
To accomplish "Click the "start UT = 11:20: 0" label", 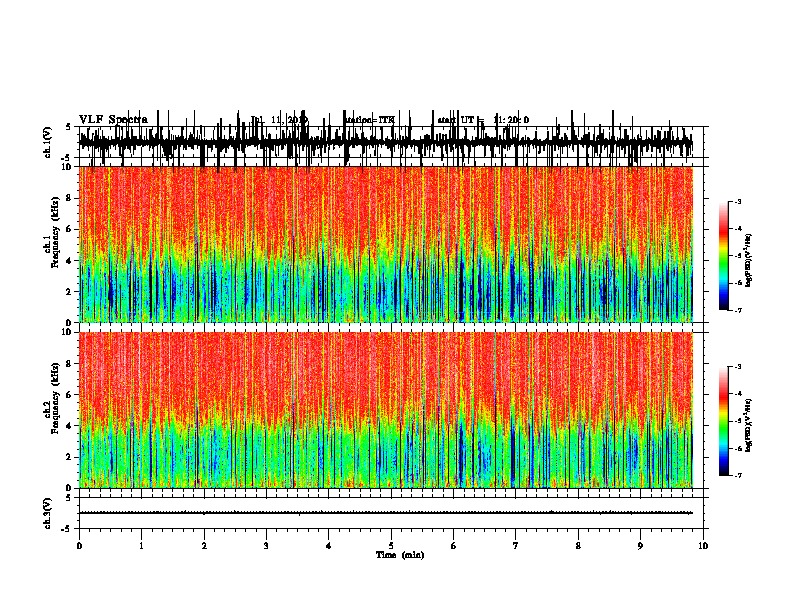I will coord(483,120).
